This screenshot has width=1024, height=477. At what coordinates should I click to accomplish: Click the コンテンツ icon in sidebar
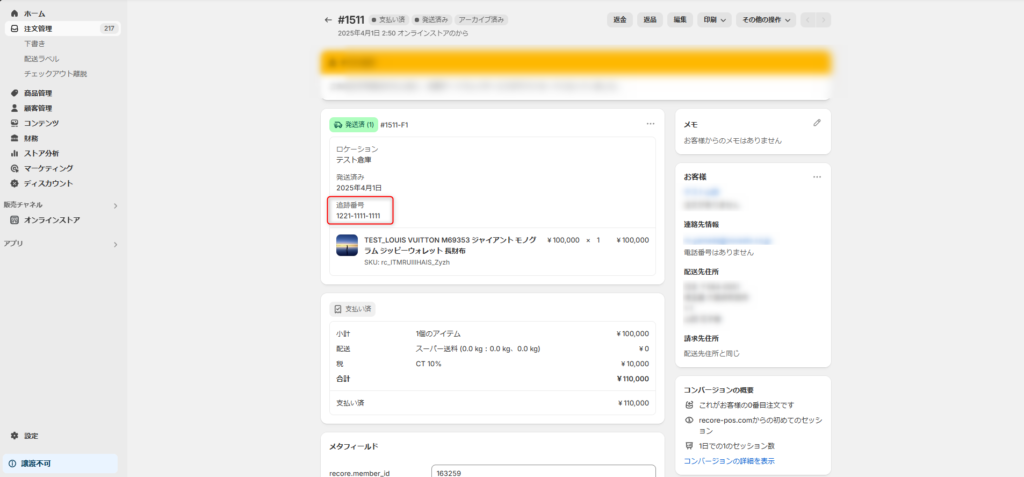pyautogui.click(x=14, y=123)
